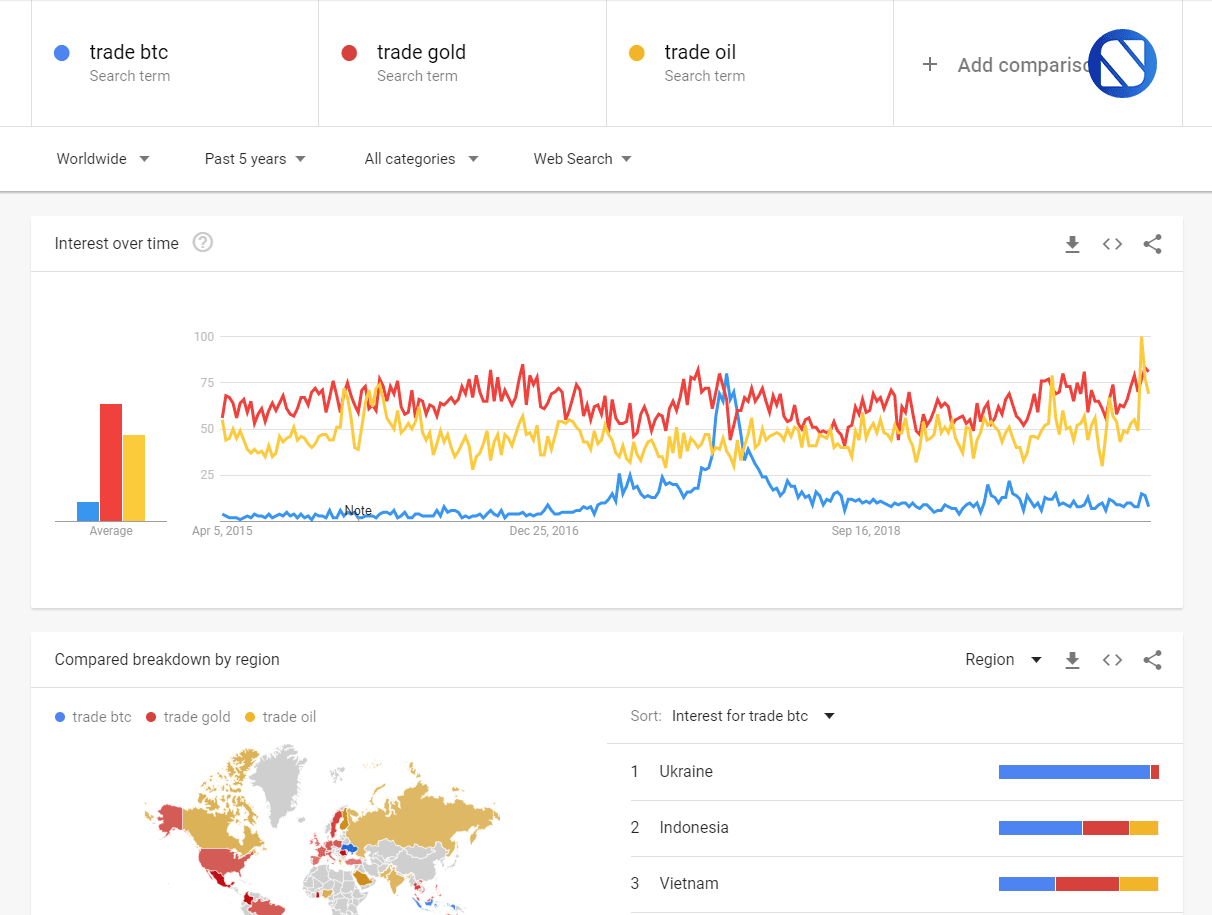This screenshot has height=915, width=1212.
Task: Edit the trade gold search term
Action: coord(462,63)
